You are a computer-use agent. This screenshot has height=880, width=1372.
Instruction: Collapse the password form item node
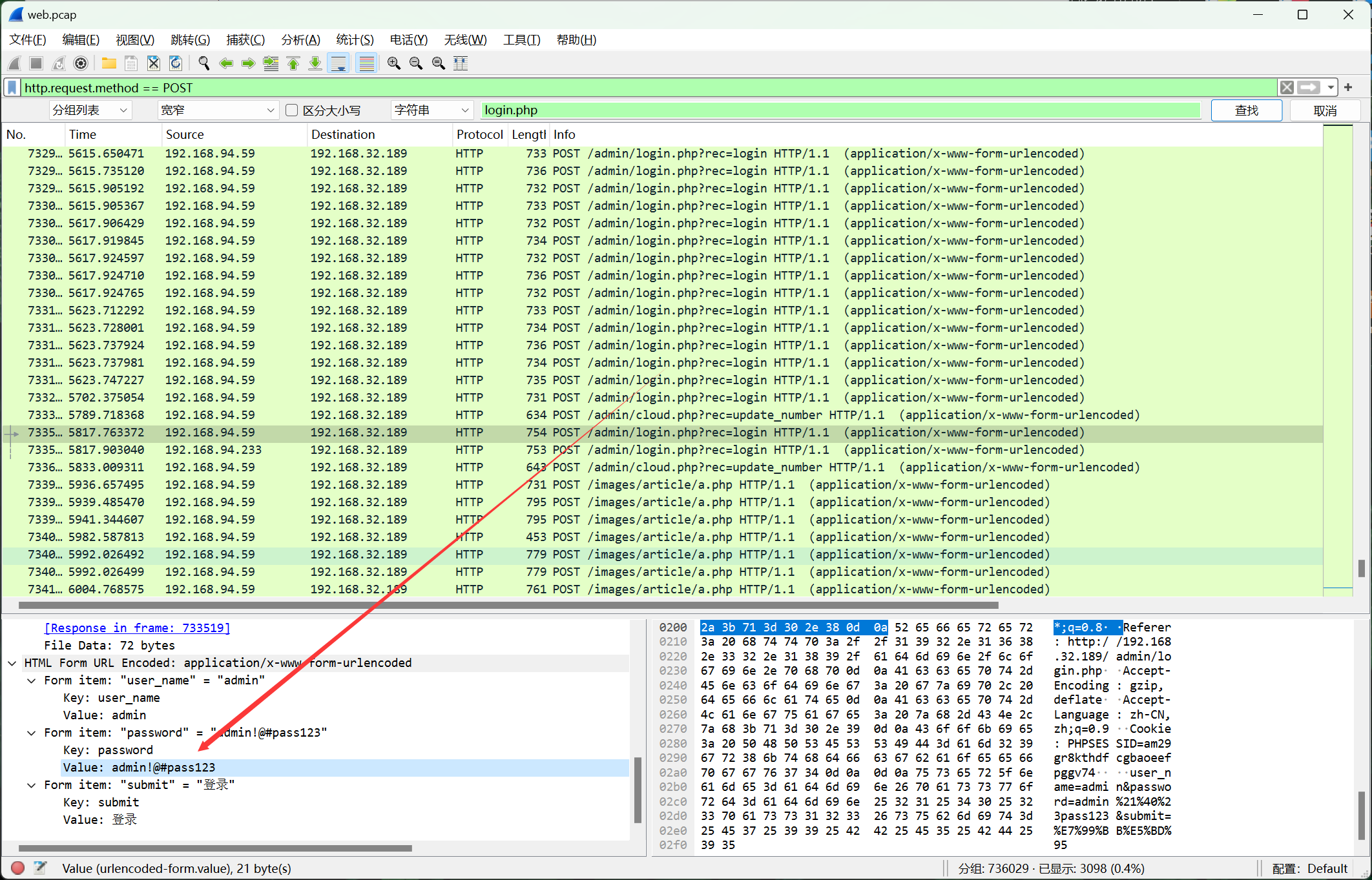tap(32, 733)
